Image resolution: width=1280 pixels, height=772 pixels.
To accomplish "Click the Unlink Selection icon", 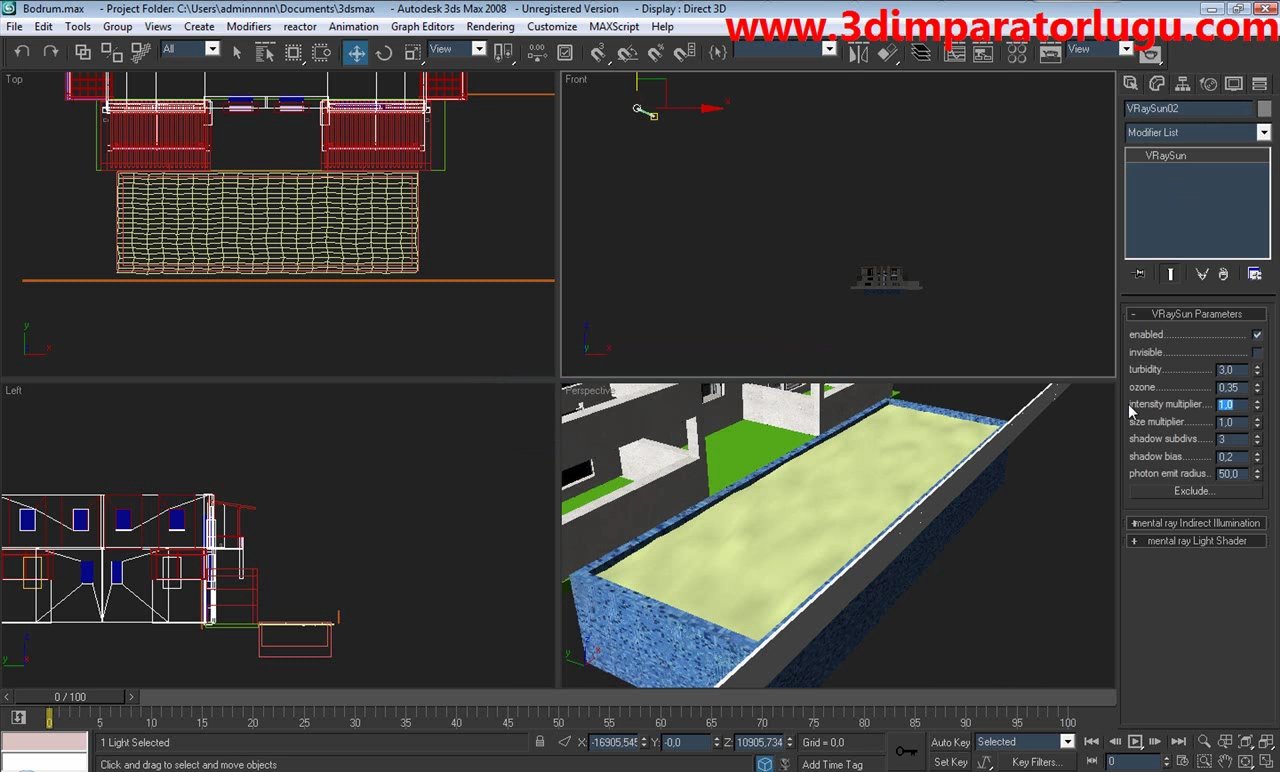I will point(112,52).
